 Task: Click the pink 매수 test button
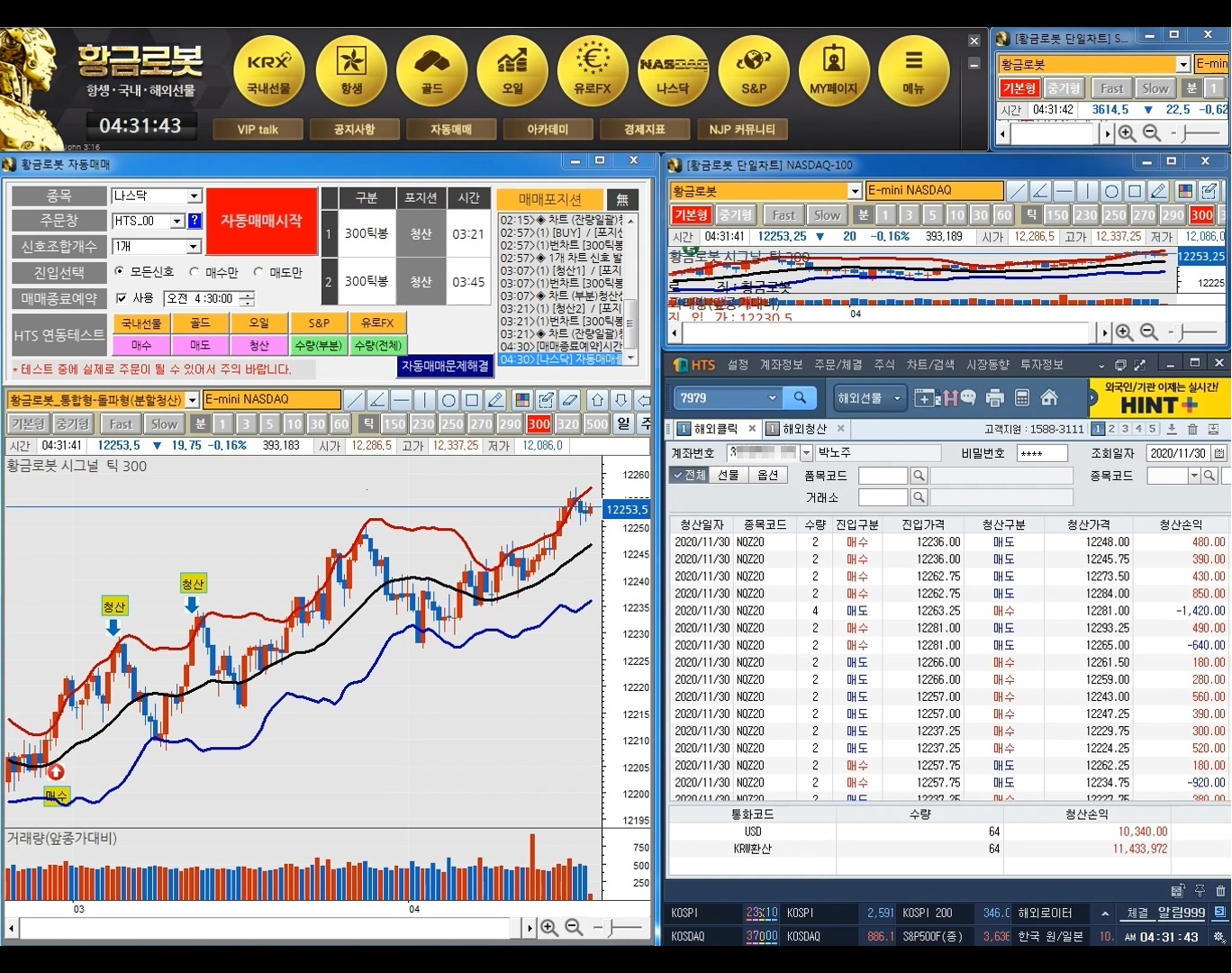coord(141,345)
